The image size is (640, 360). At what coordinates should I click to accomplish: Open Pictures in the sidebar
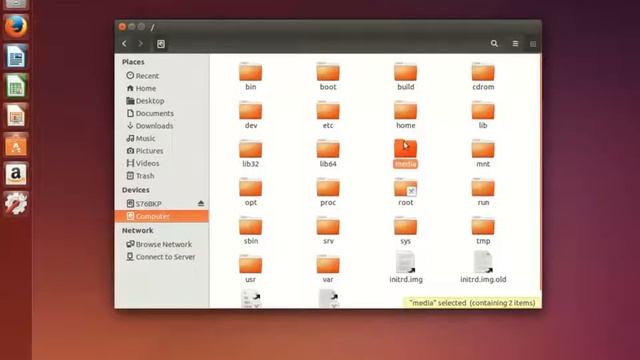coord(145,151)
